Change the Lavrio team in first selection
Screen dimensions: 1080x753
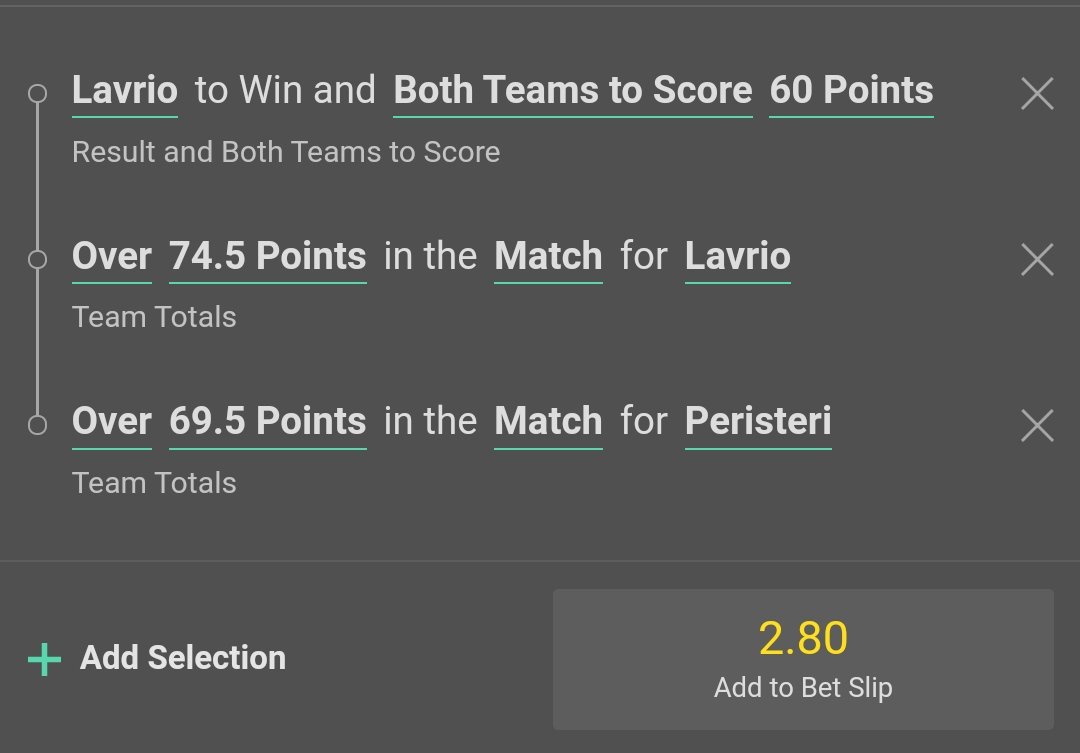[x=125, y=91]
